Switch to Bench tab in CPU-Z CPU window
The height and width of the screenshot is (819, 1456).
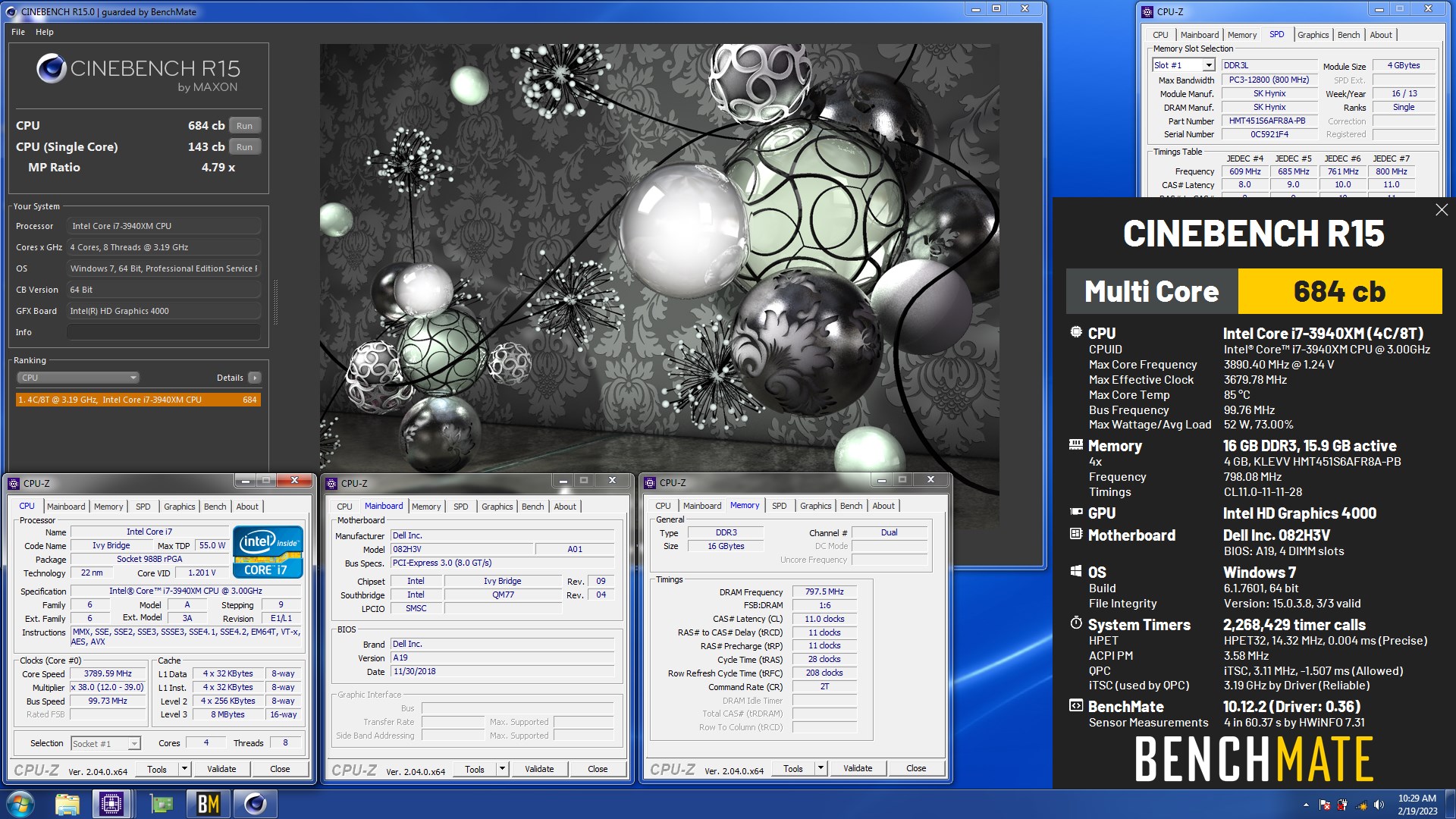[215, 507]
